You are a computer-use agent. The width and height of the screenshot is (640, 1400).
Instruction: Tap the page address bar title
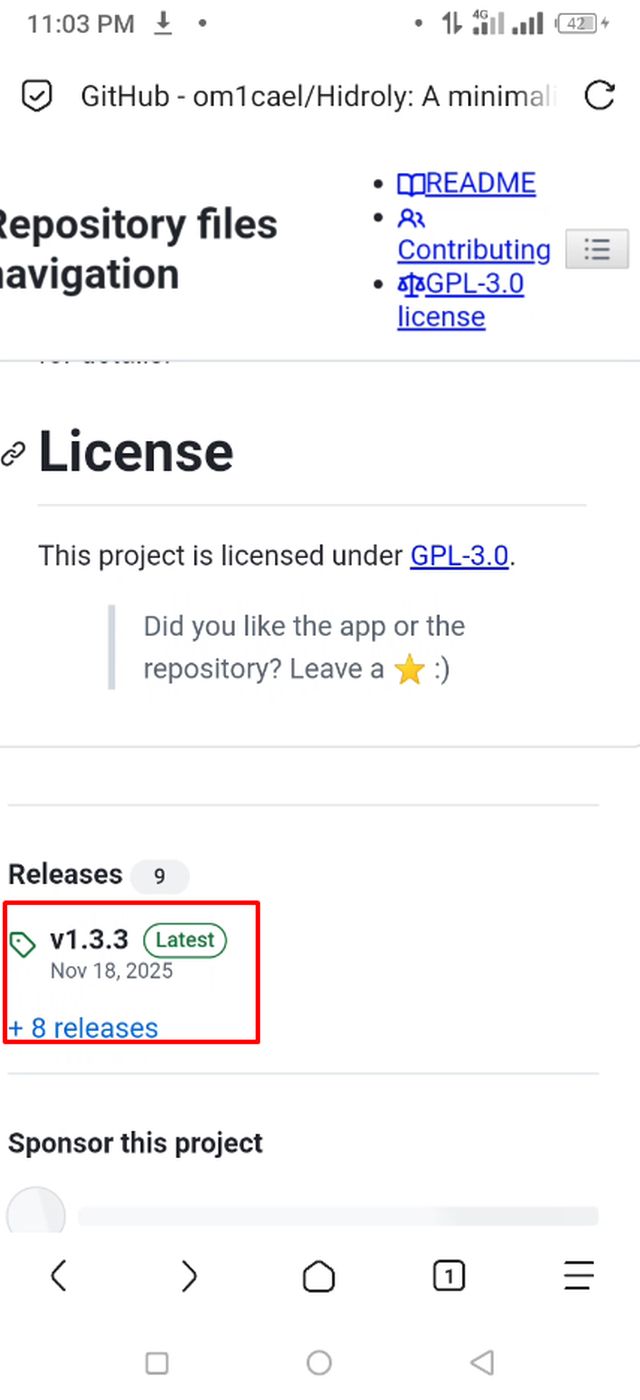click(318, 96)
